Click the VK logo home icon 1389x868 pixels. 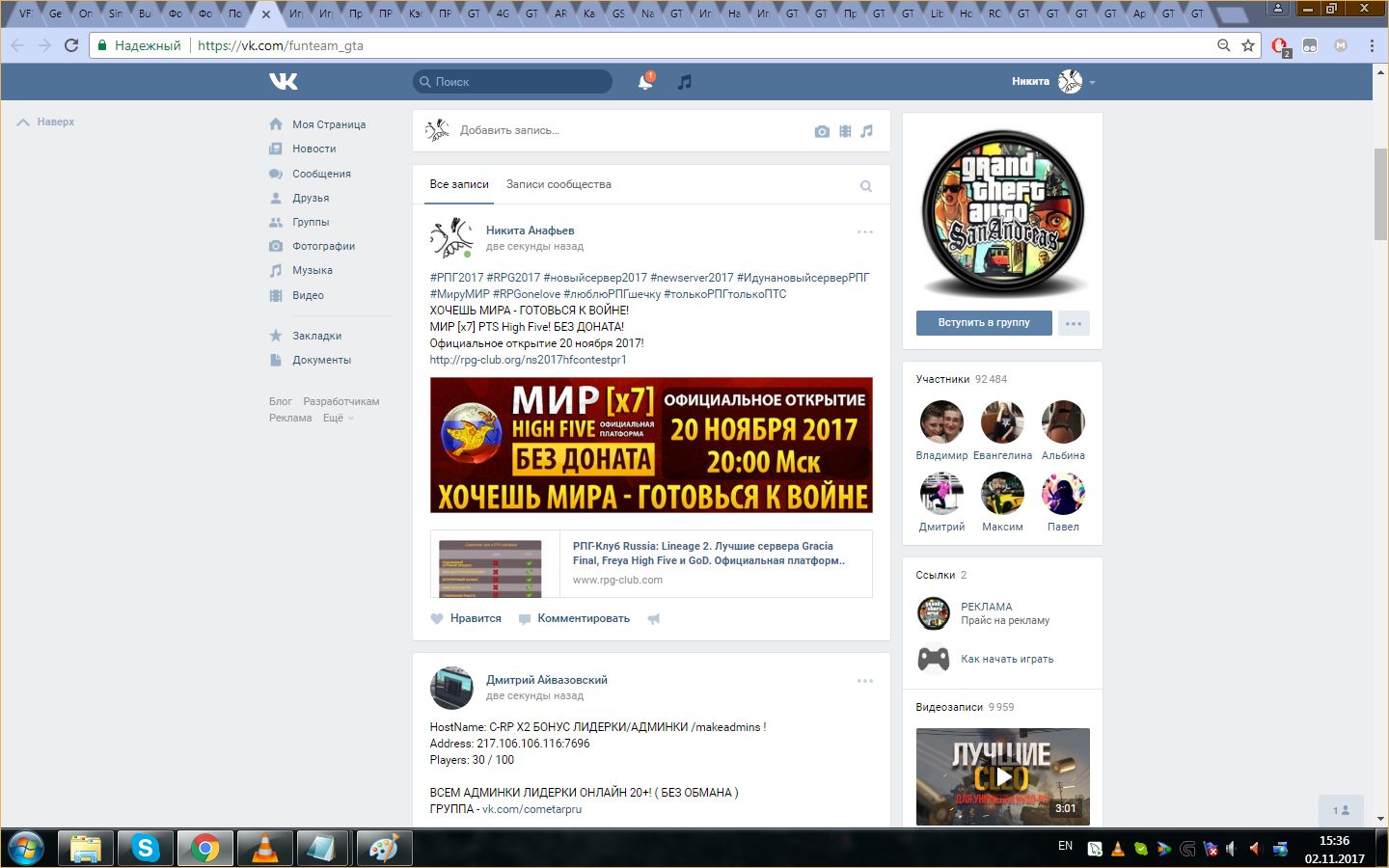pyautogui.click(x=283, y=82)
